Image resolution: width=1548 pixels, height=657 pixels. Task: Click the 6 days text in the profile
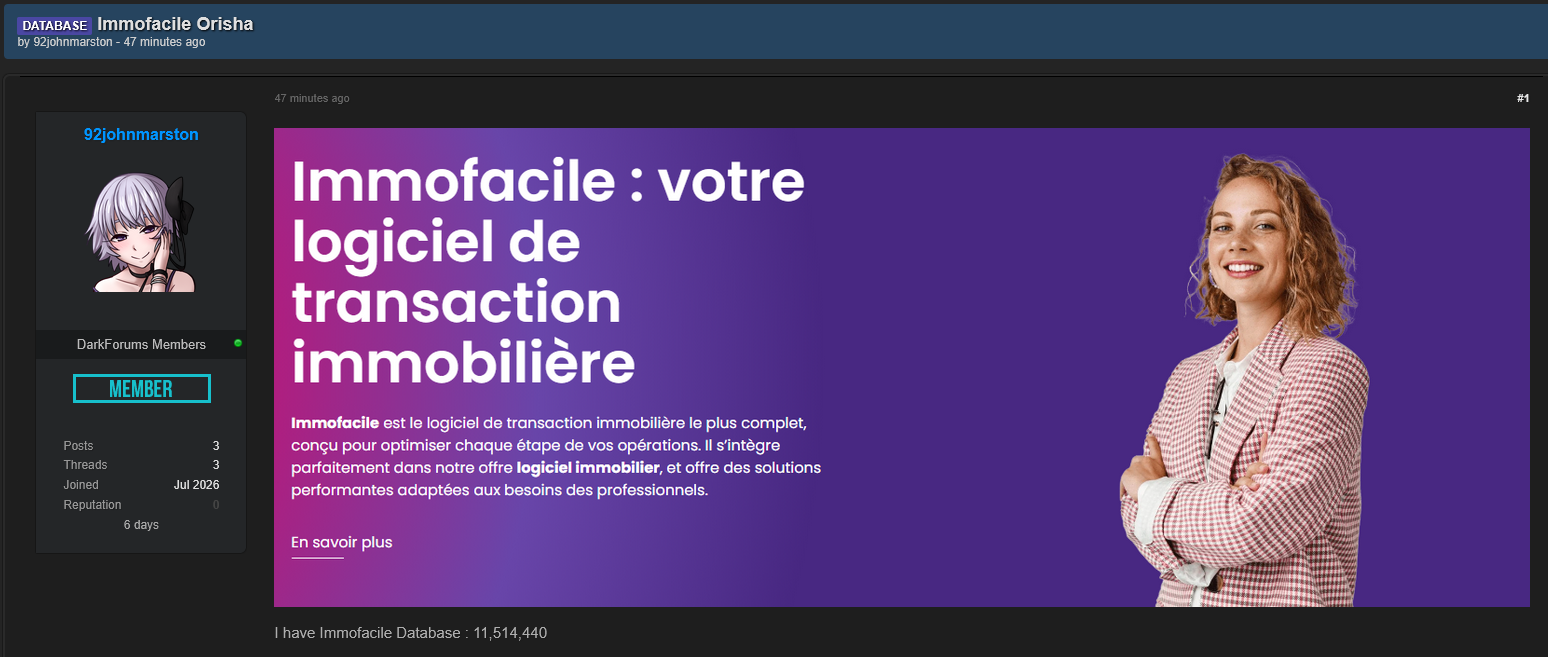[141, 525]
